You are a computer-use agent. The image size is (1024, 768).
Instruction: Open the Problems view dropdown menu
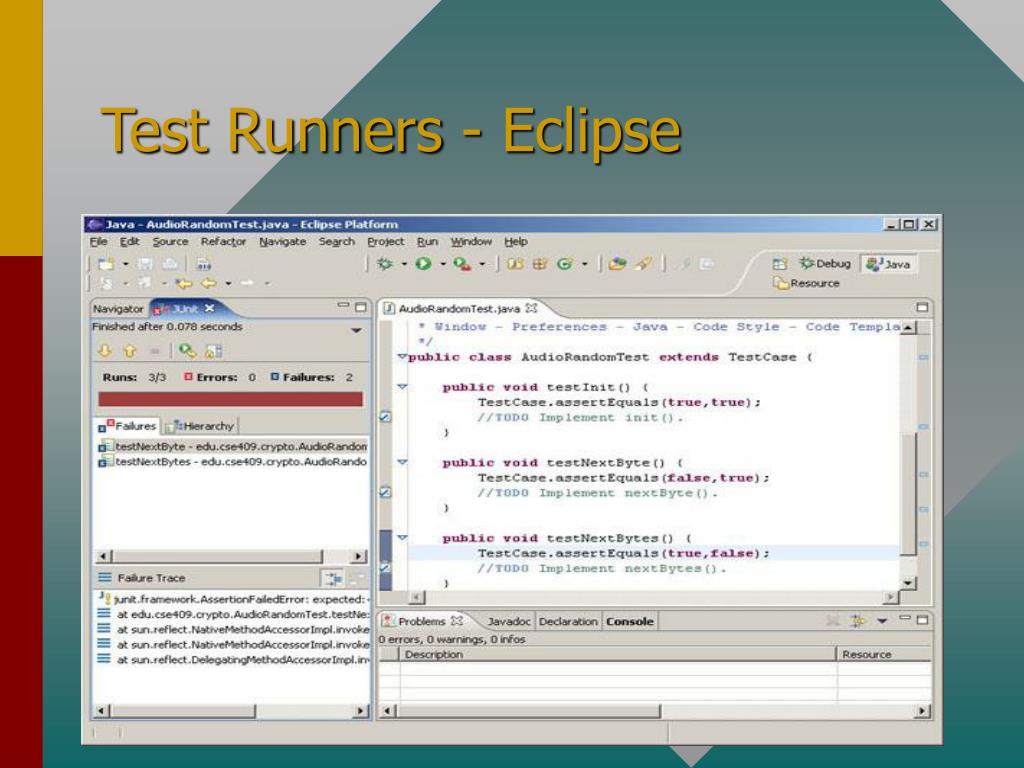tap(882, 621)
